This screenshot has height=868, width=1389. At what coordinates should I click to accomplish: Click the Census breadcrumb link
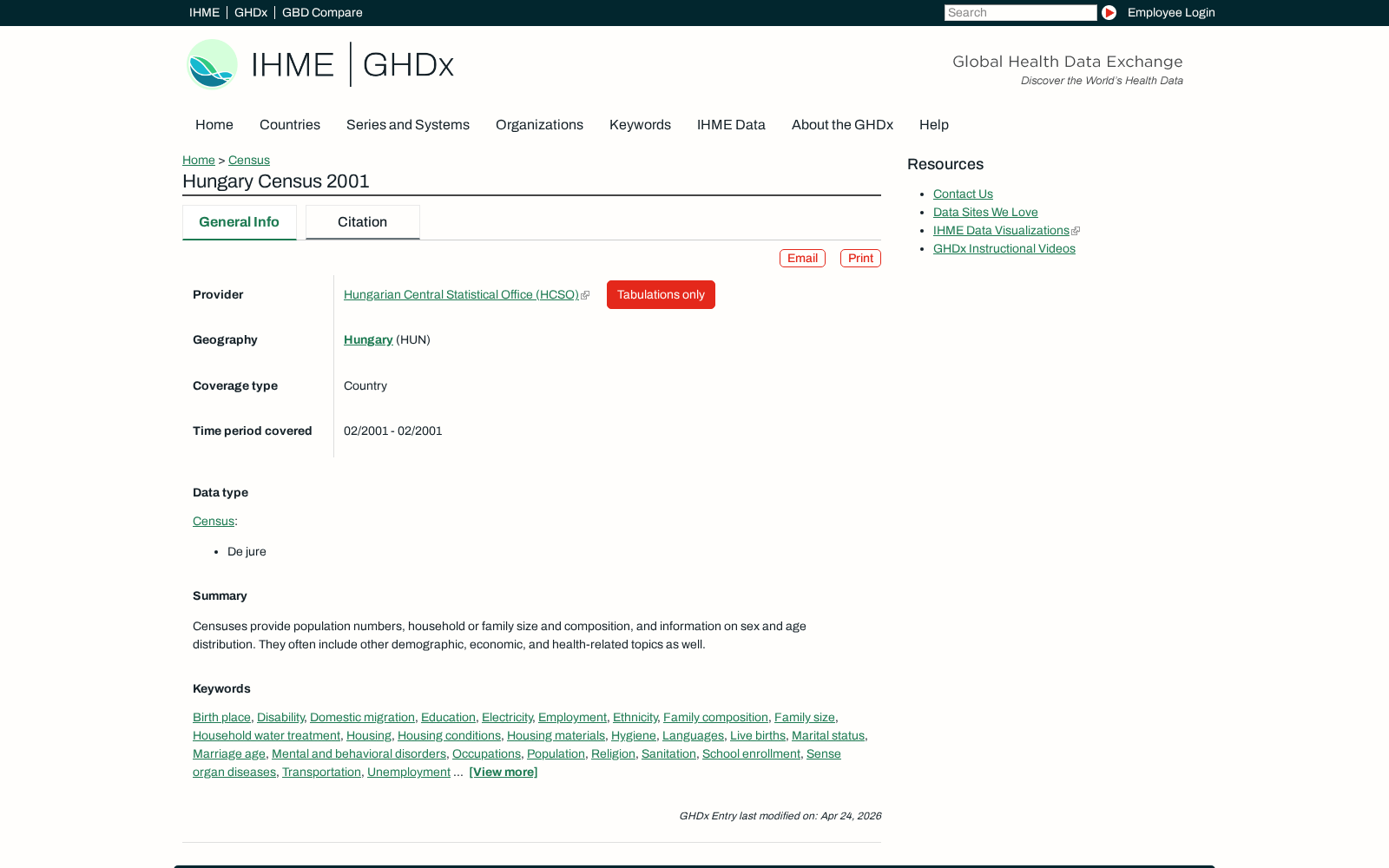[x=249, y=160]
